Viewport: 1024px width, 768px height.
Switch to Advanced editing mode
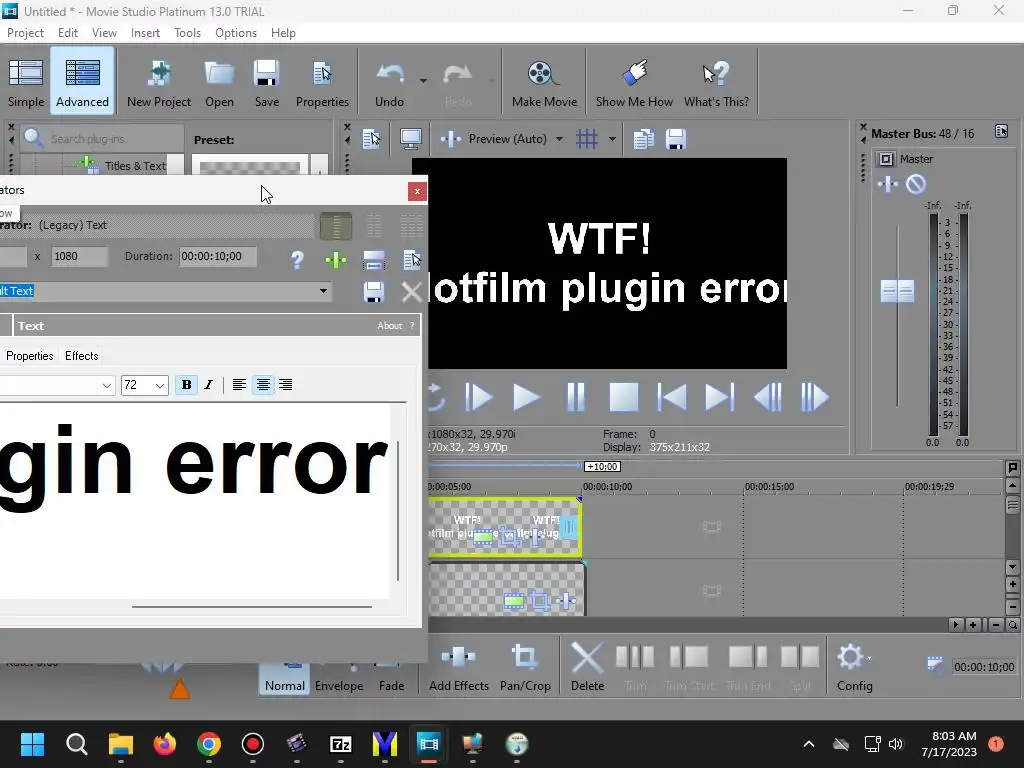(x=82, y=82)
